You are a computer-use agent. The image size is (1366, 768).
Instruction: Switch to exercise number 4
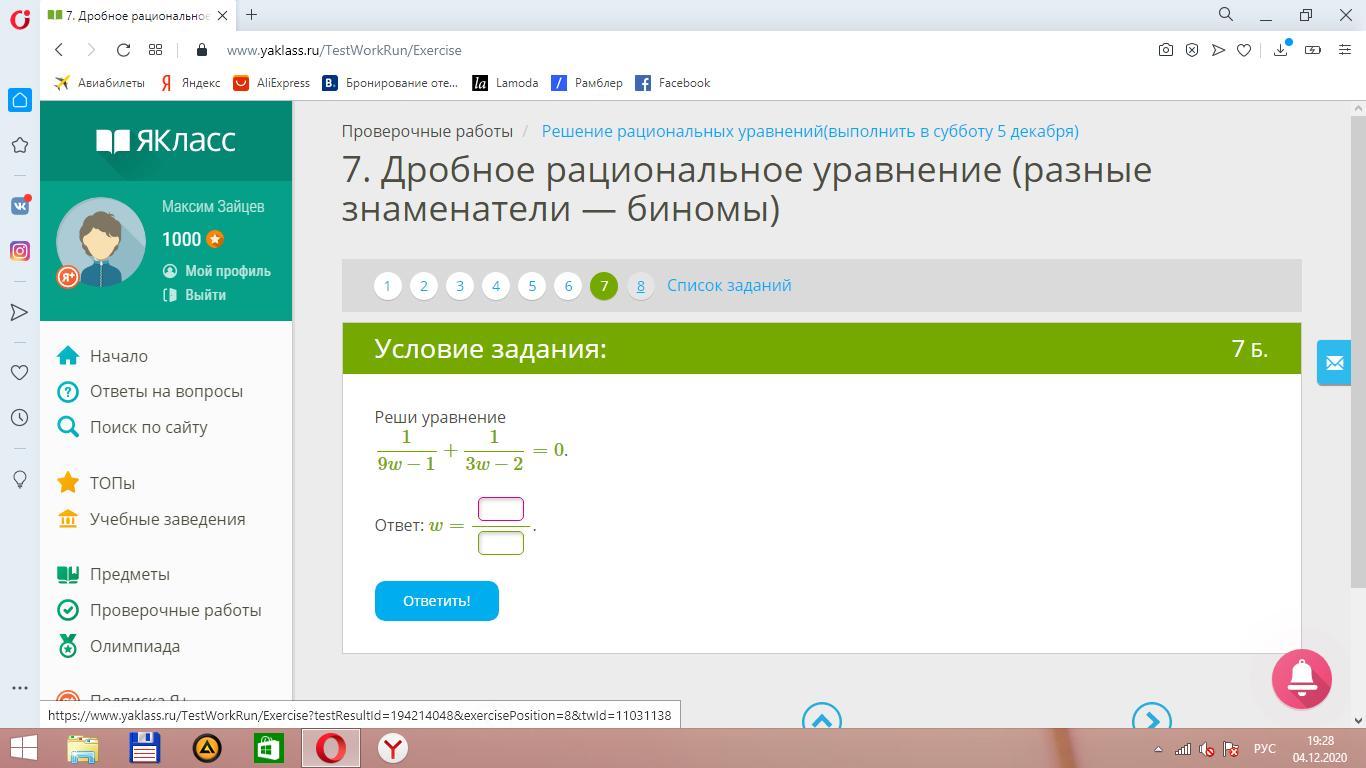click(x=496, y=286)
